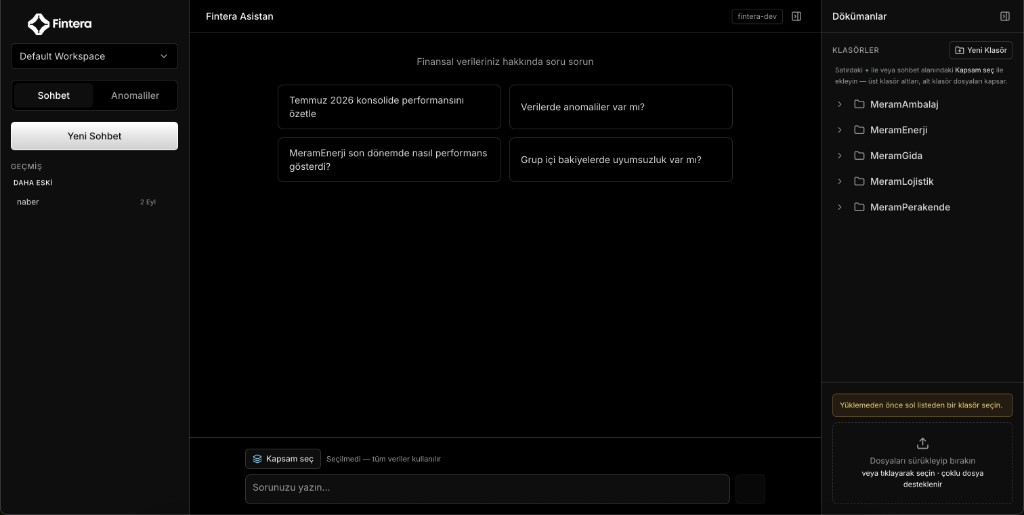Click the 'KLASÖRLER' section label

(856, 50)
